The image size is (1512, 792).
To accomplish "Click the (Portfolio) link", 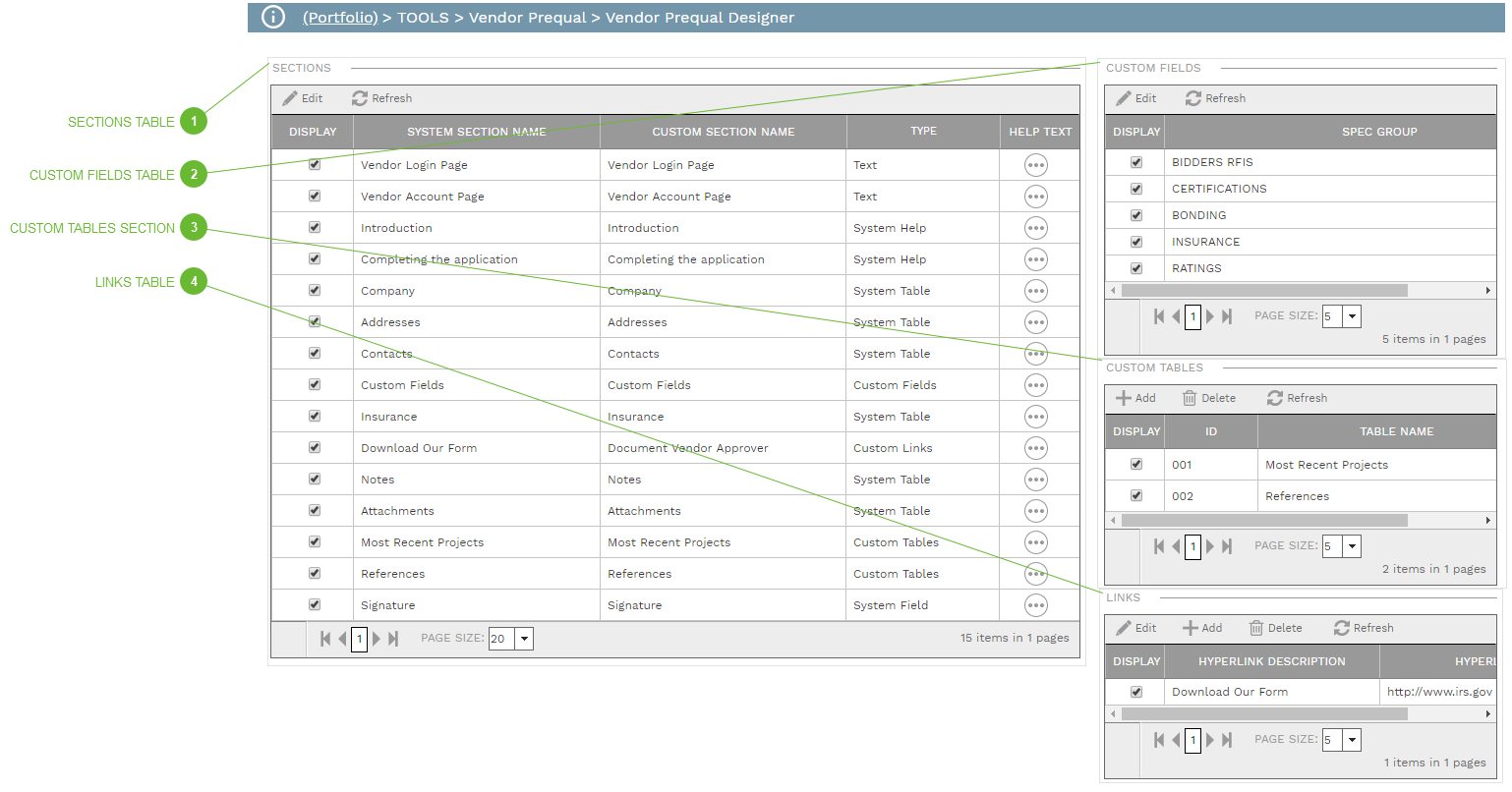I will (x=339, y=17).
